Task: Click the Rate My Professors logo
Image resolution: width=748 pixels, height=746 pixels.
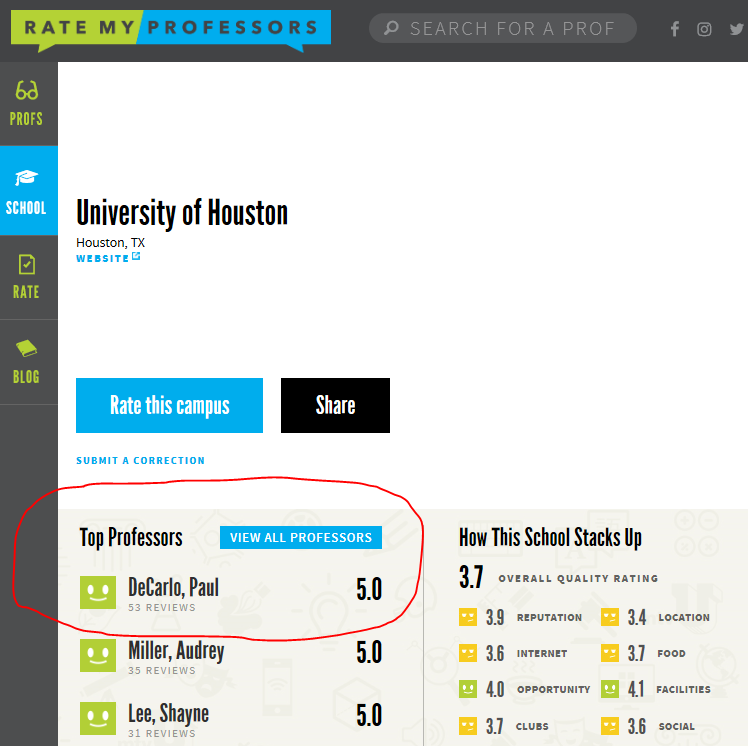Action: click(170, 29)
